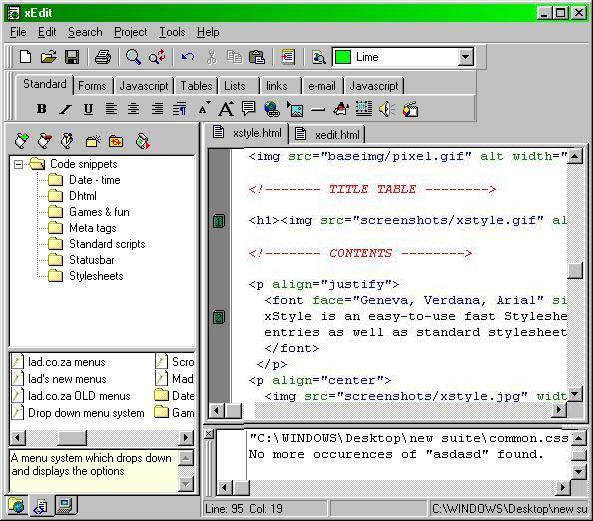Select 'lad's new menus' snippet
The width and height of the screenshot is (593, 521).
pos(67,379)
